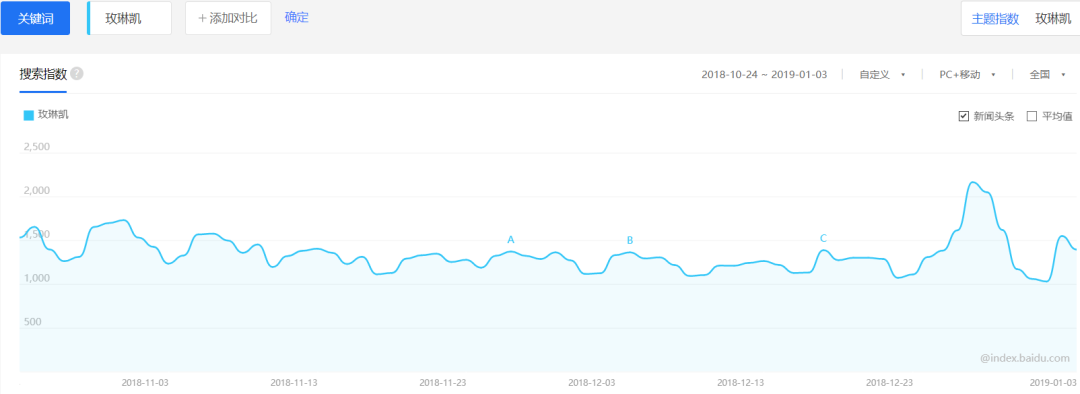
Task: Open the search index help question-mark icon
Action: (77, 74)
